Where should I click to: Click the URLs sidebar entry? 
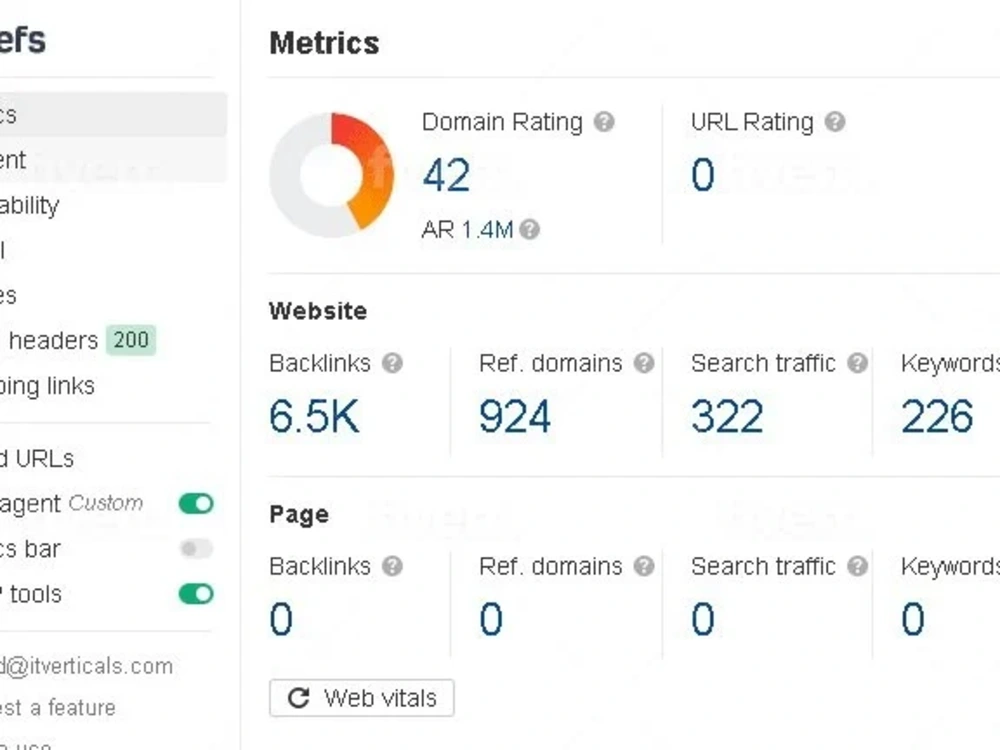point(37,459)
